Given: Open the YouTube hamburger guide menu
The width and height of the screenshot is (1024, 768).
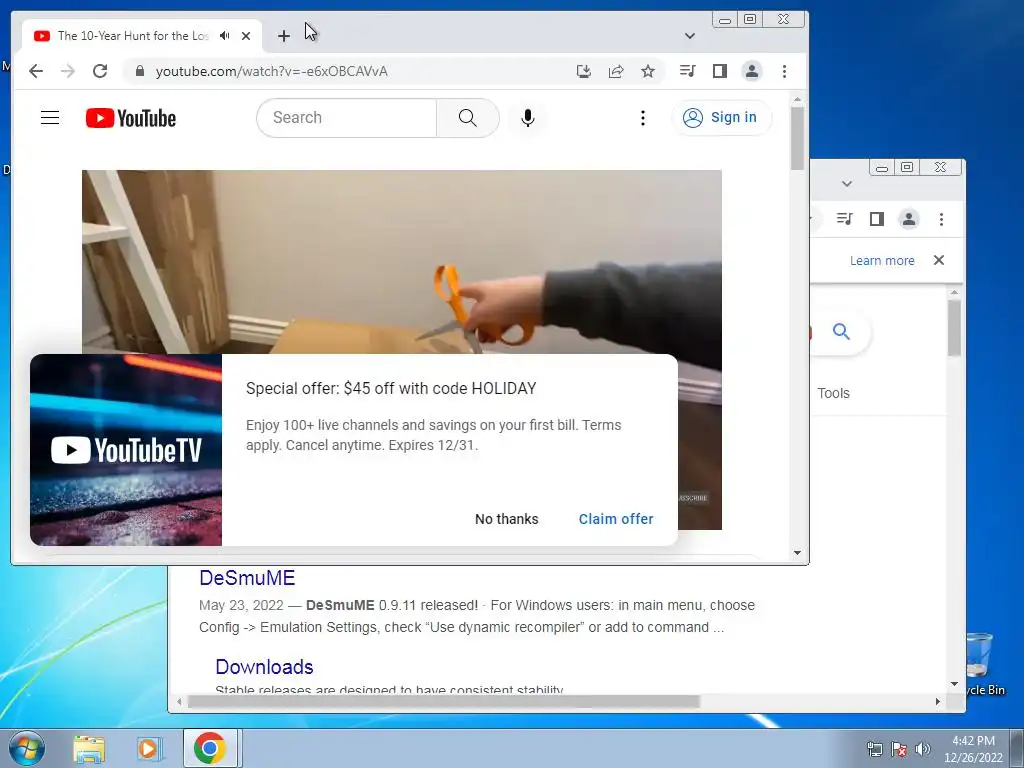Looking at the screenshot, I should (50, 118).
